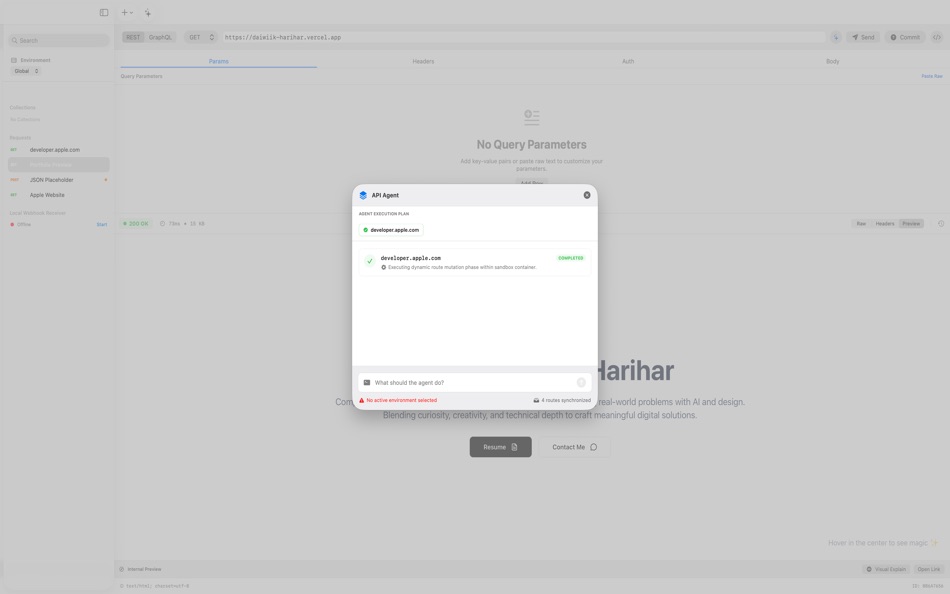The height and width of the screenshot is (594, 950).
Task: Click the 200 OK status badge
Action: coord(136,224)
